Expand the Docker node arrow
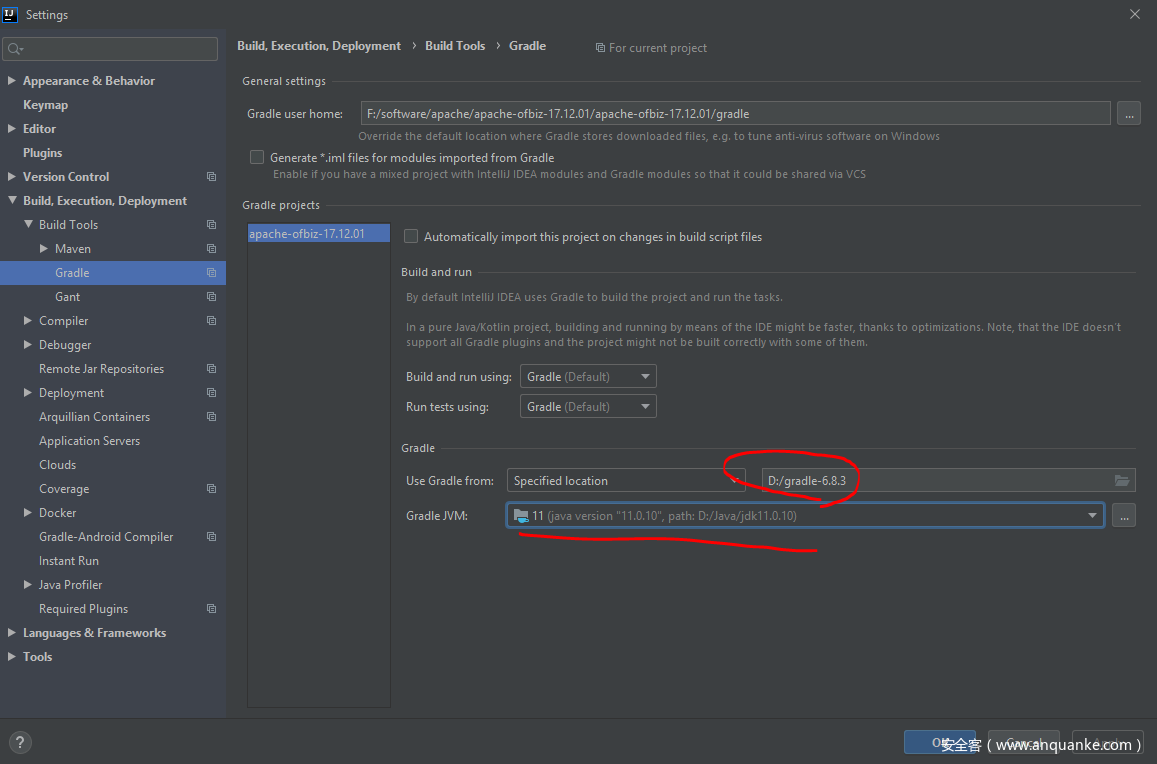The image size is (1157, 764). 28,512
